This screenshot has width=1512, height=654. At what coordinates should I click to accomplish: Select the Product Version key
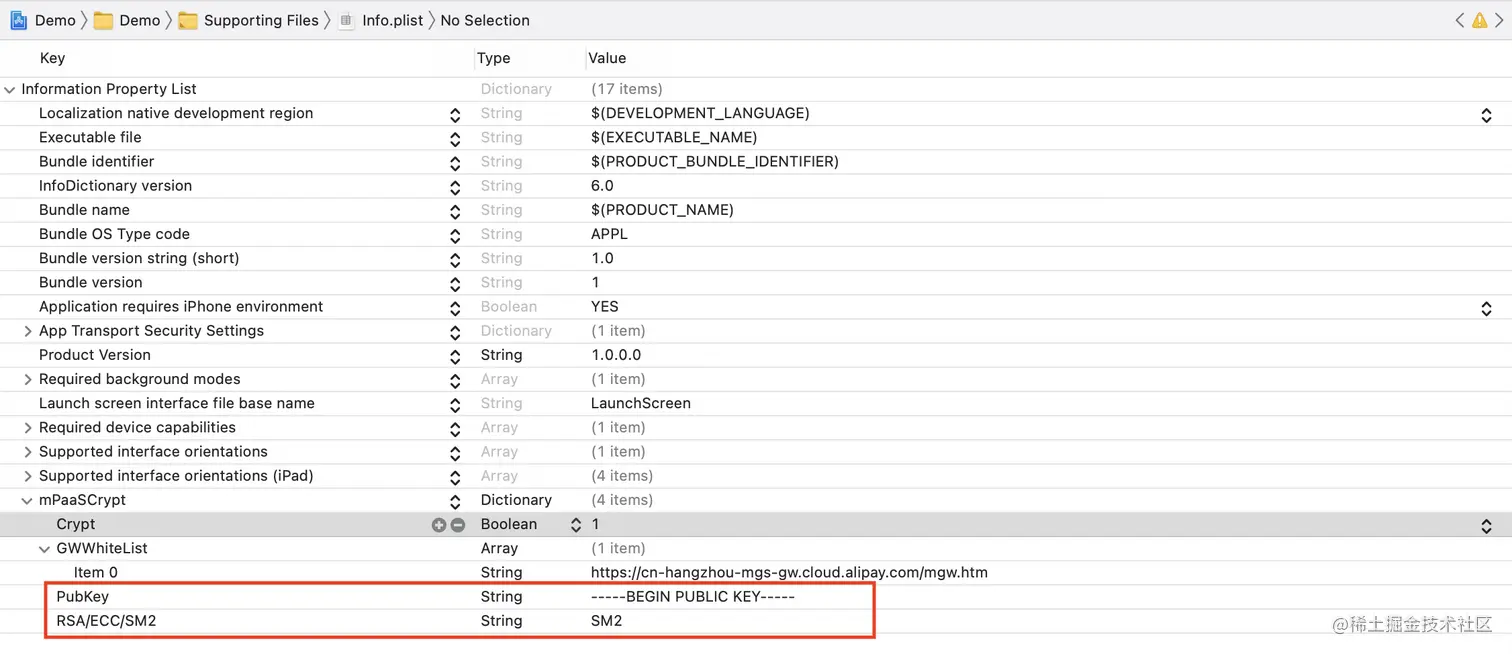[x=95, y=355]
